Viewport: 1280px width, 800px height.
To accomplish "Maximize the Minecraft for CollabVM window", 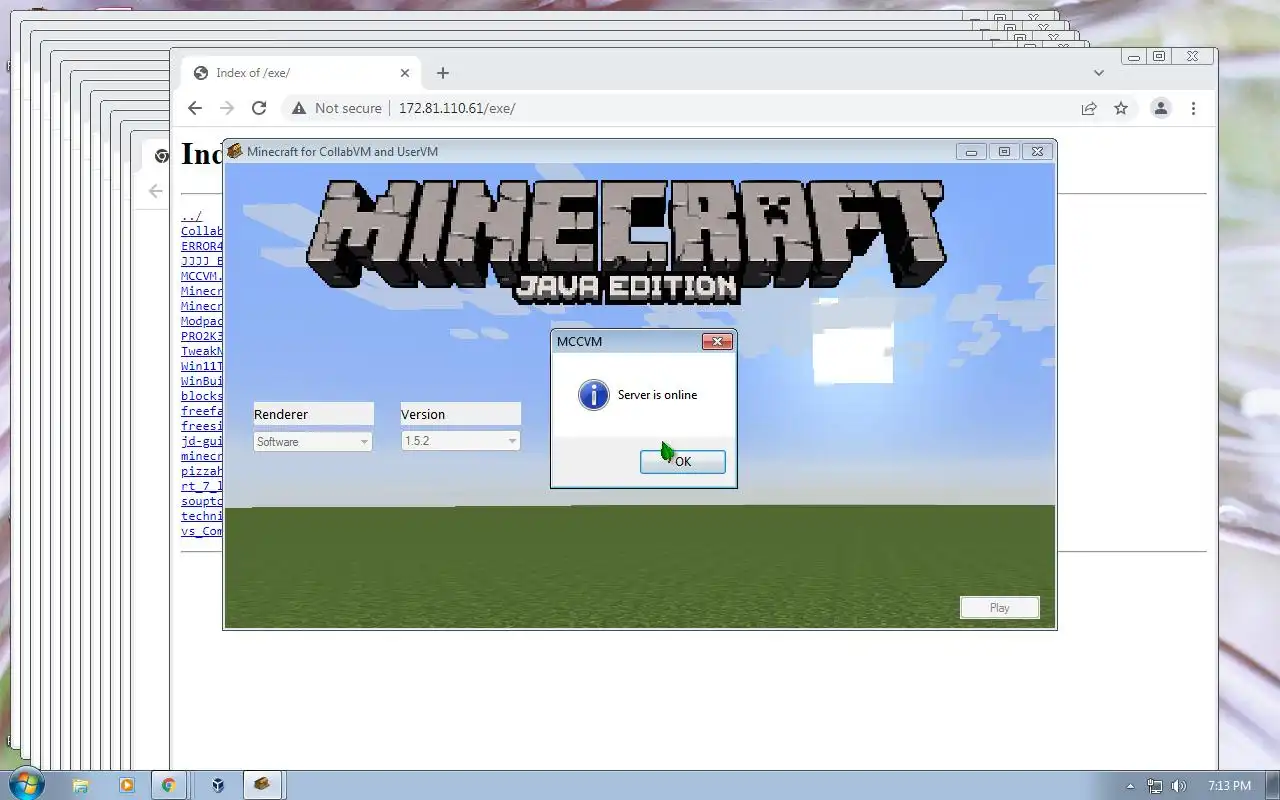I will click(1004, 152).
